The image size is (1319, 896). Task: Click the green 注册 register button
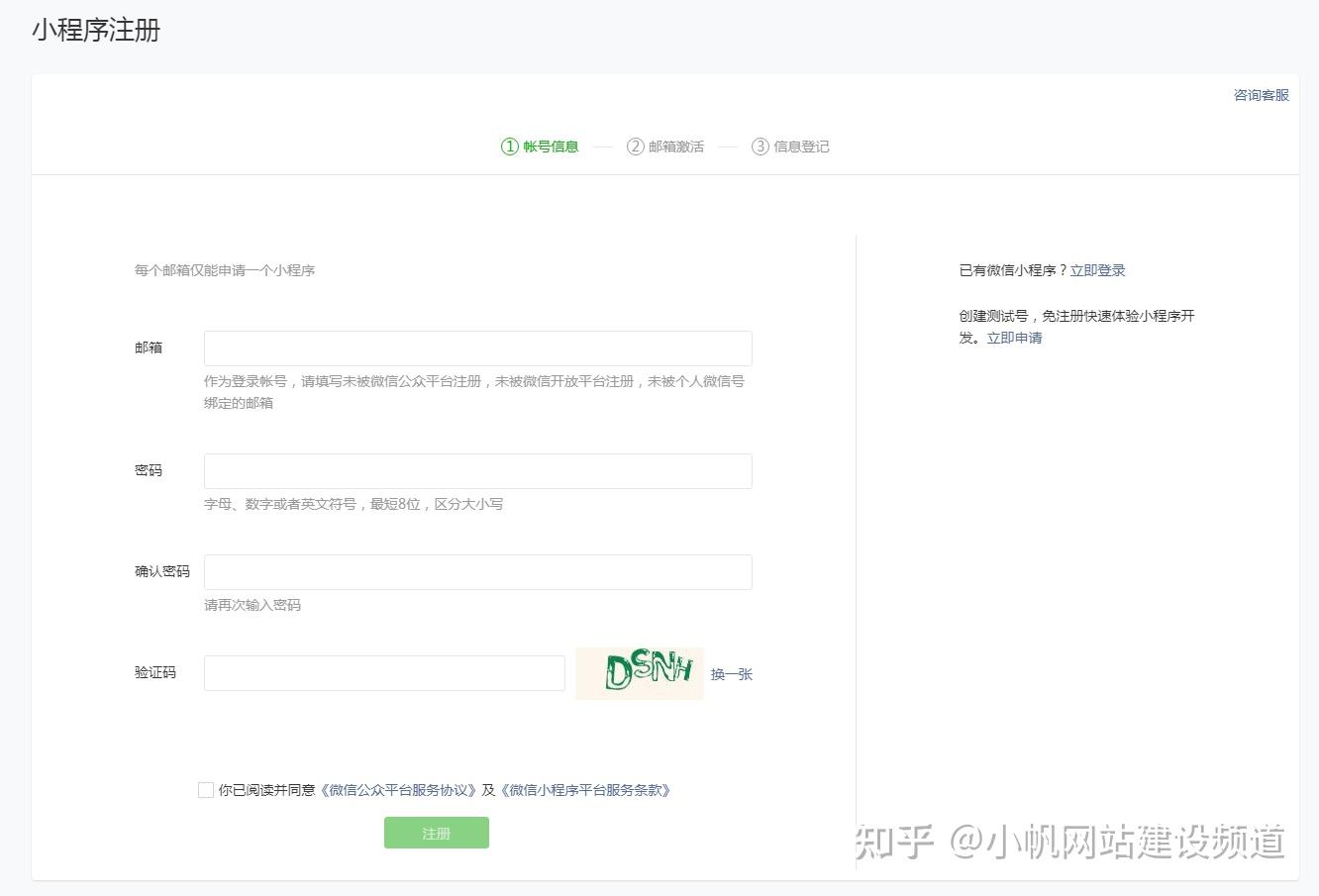point(437,833)
